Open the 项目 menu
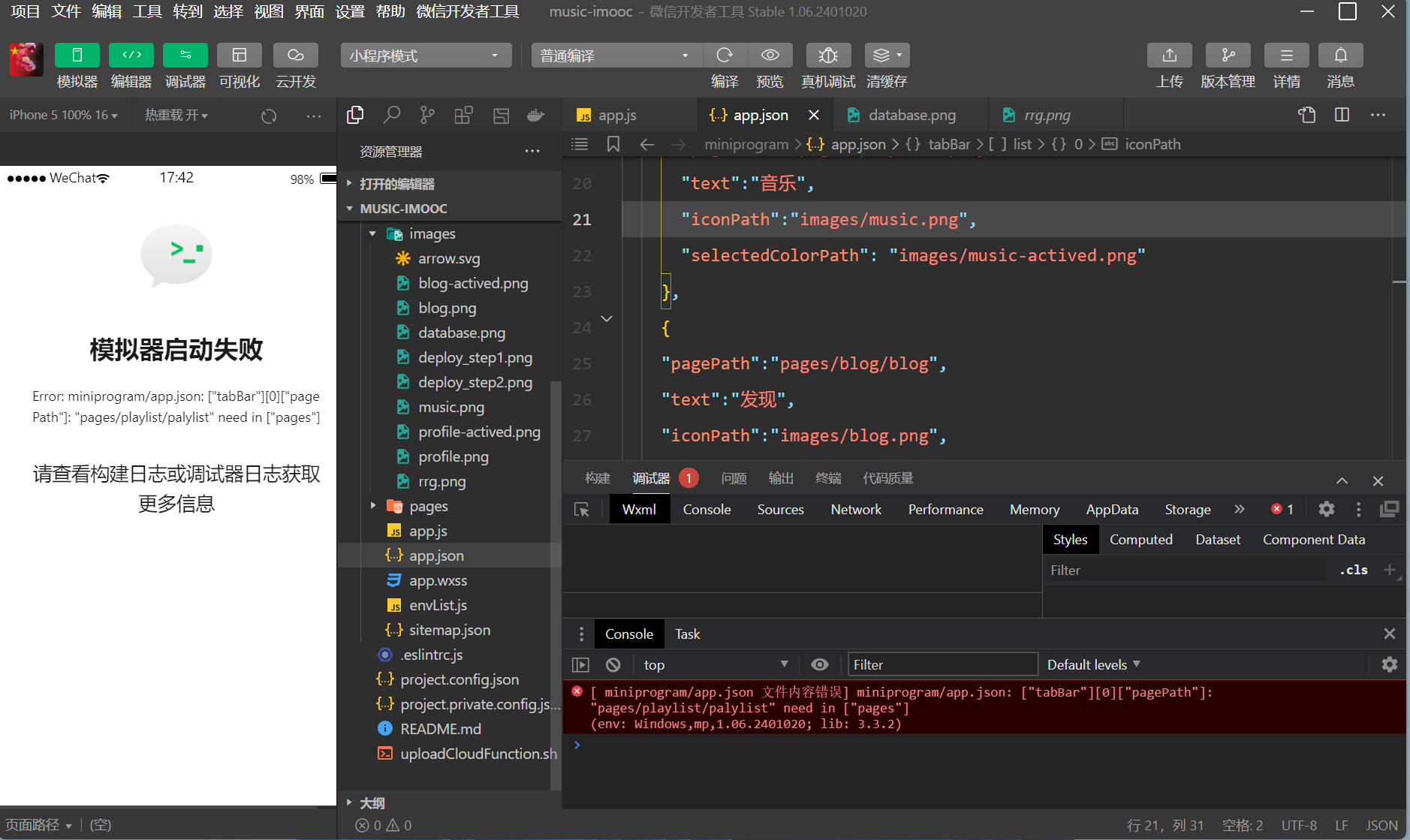This screenshot has width=1410, height=840. [26, 11]
